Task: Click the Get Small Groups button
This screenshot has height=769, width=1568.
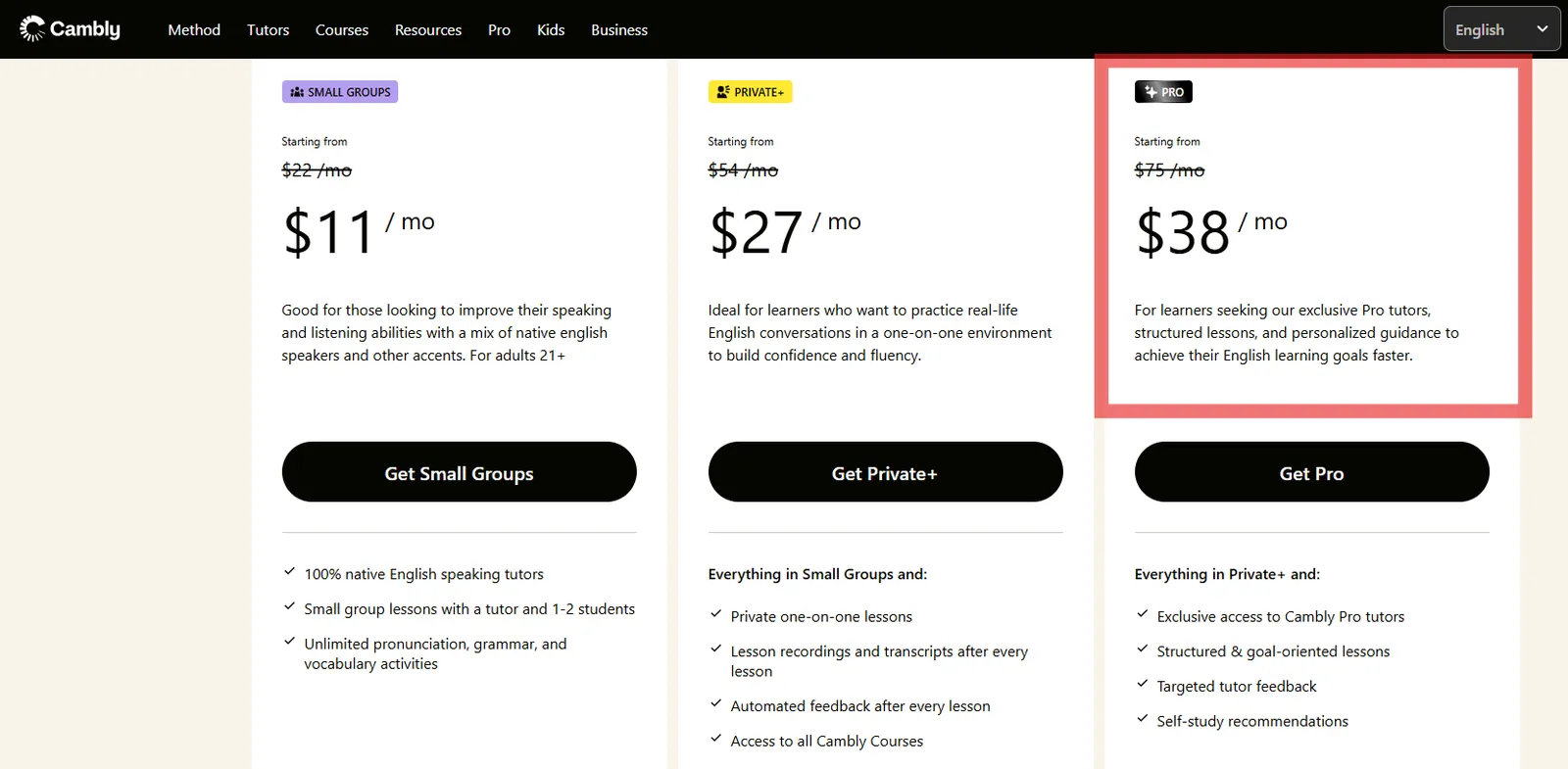Action: click(x=459, y=472)
